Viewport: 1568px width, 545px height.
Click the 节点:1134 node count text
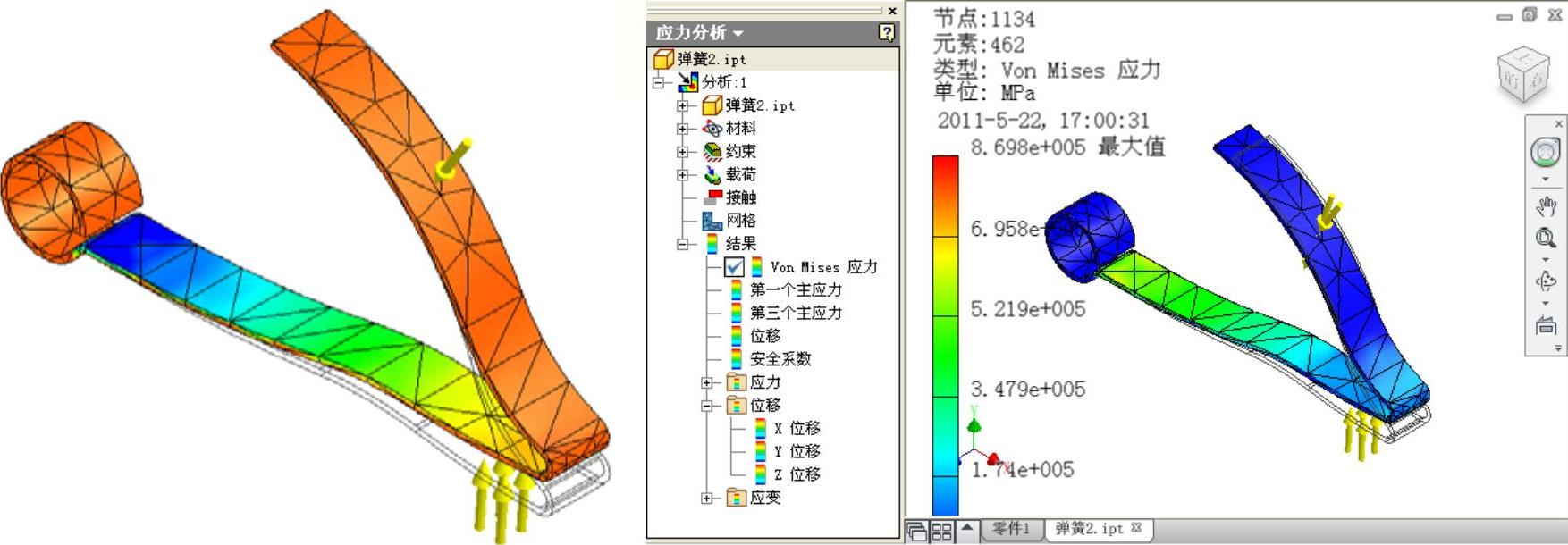[x=984, y=19]
